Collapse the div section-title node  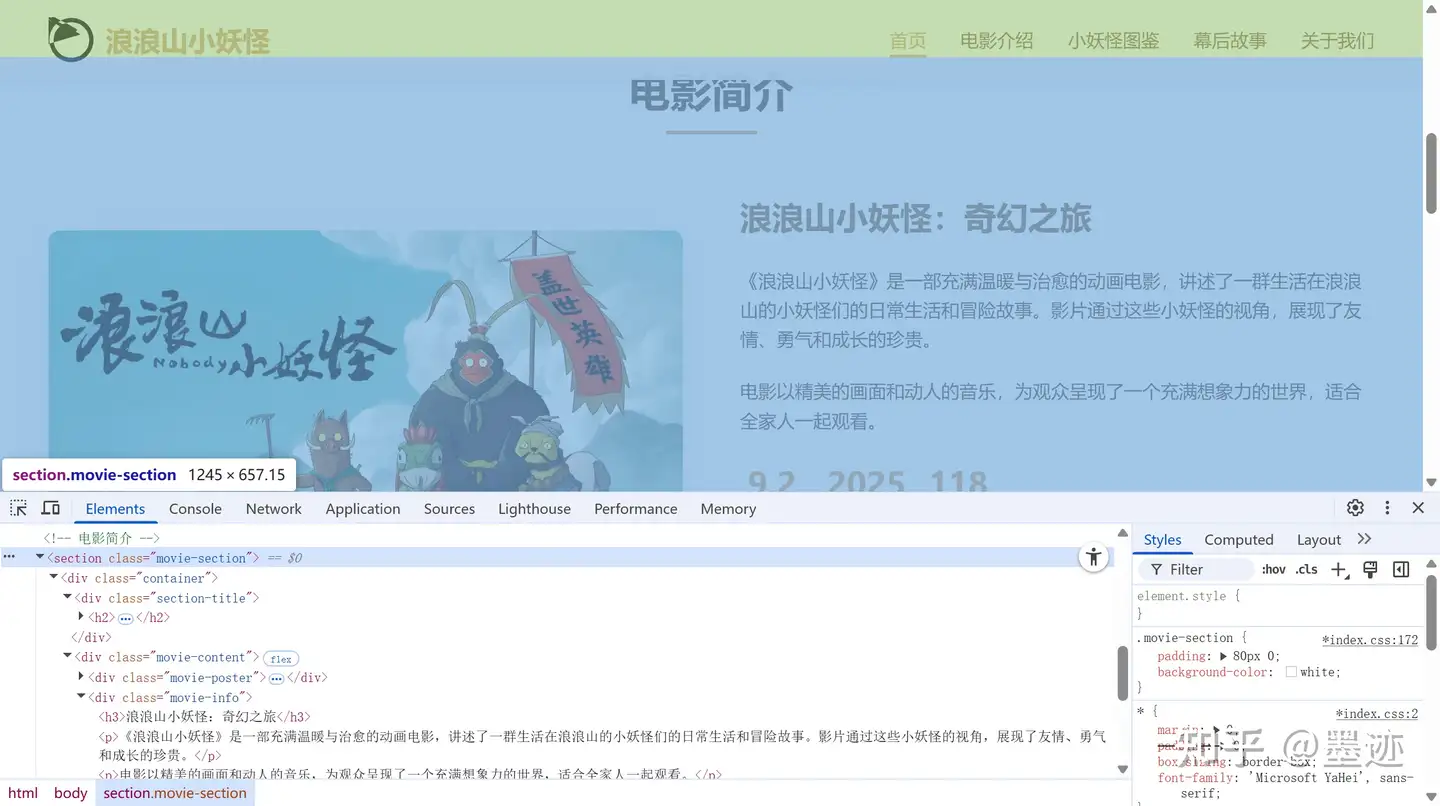coord(68,597)
